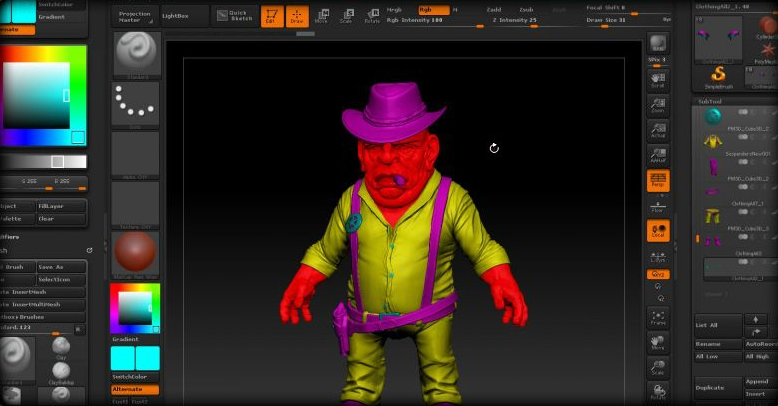
Task: Open Quick Sketch
Action: point(235,16)
